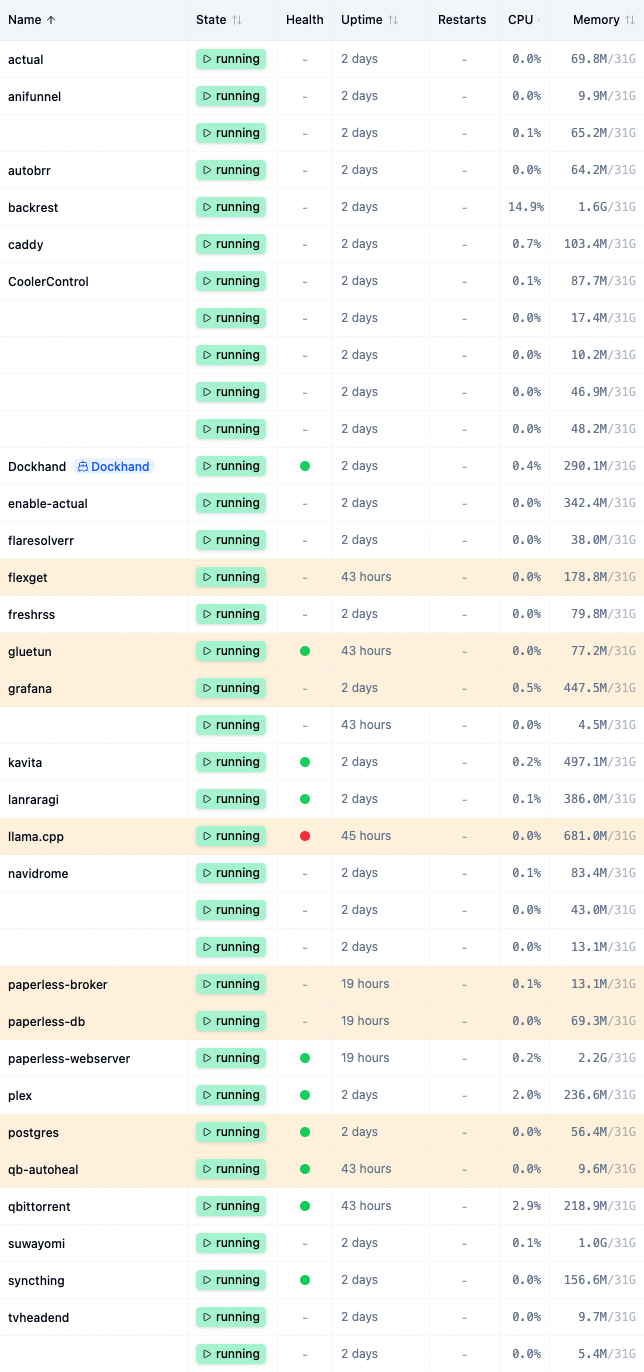Click the Restarts column header

[462, 20]
